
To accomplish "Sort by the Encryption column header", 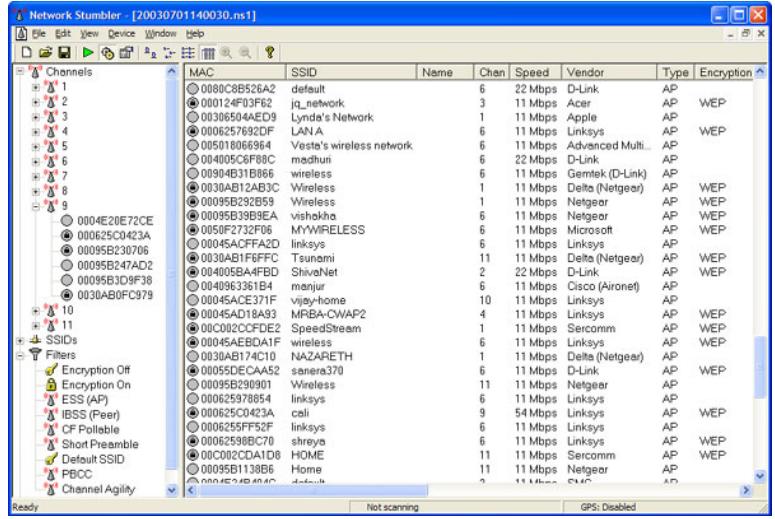I will pos(724,72).
